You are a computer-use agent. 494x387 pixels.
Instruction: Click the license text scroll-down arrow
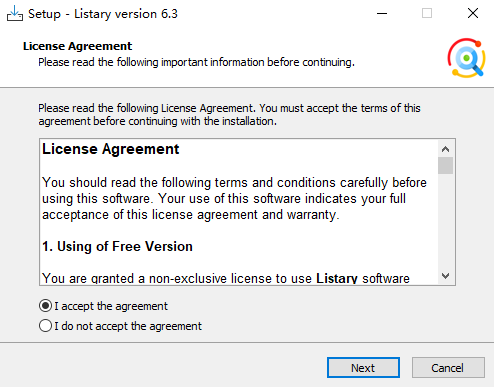pyautogui.click(x=445, y=276)
